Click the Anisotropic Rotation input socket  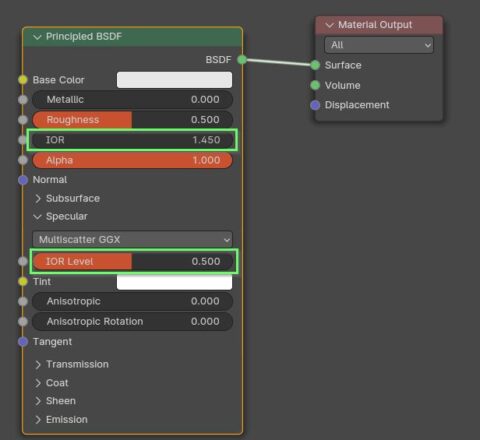pos(23,322)
